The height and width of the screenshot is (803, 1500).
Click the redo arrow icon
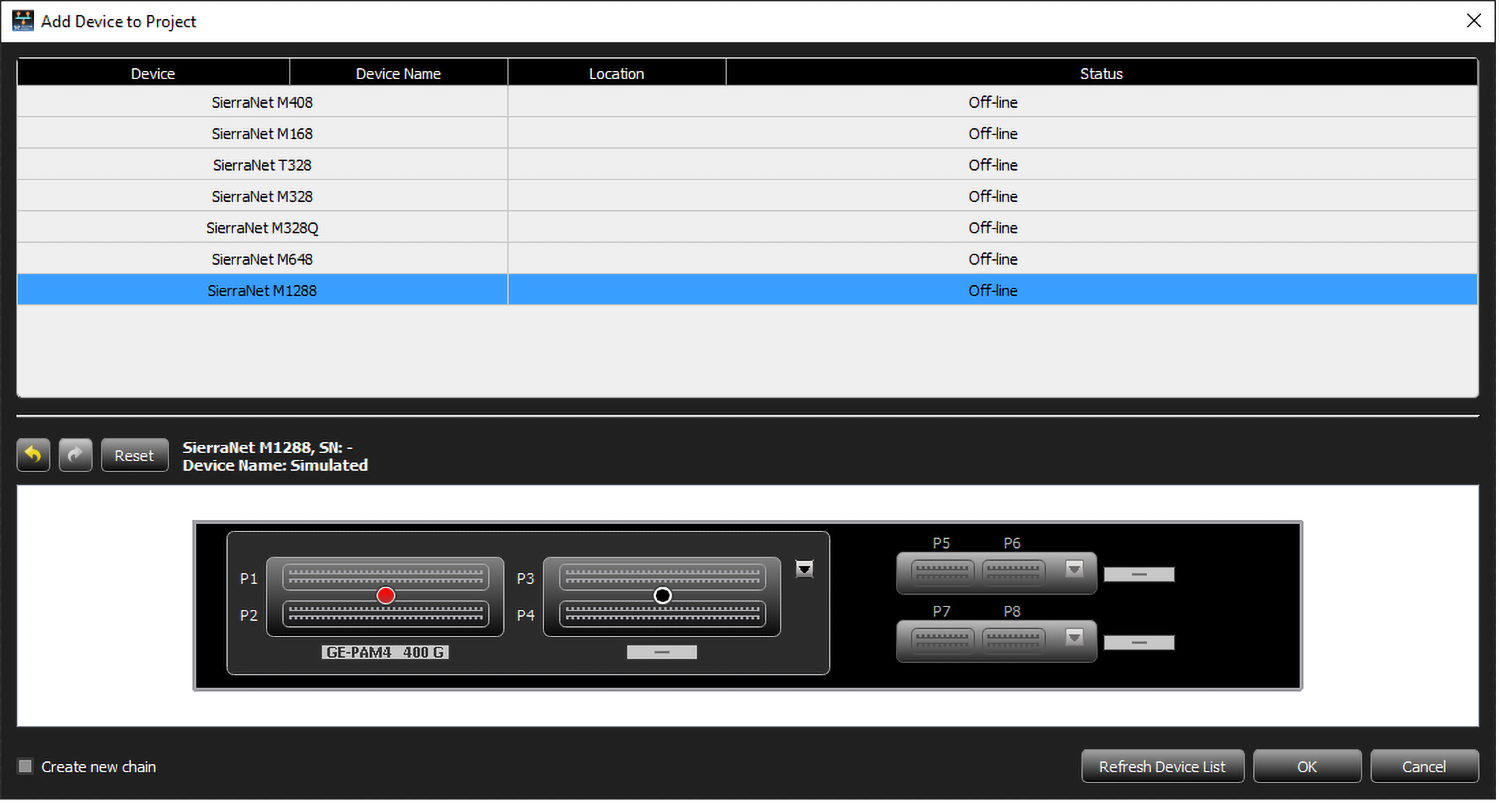pyautogui.click(x=76, y=455)
